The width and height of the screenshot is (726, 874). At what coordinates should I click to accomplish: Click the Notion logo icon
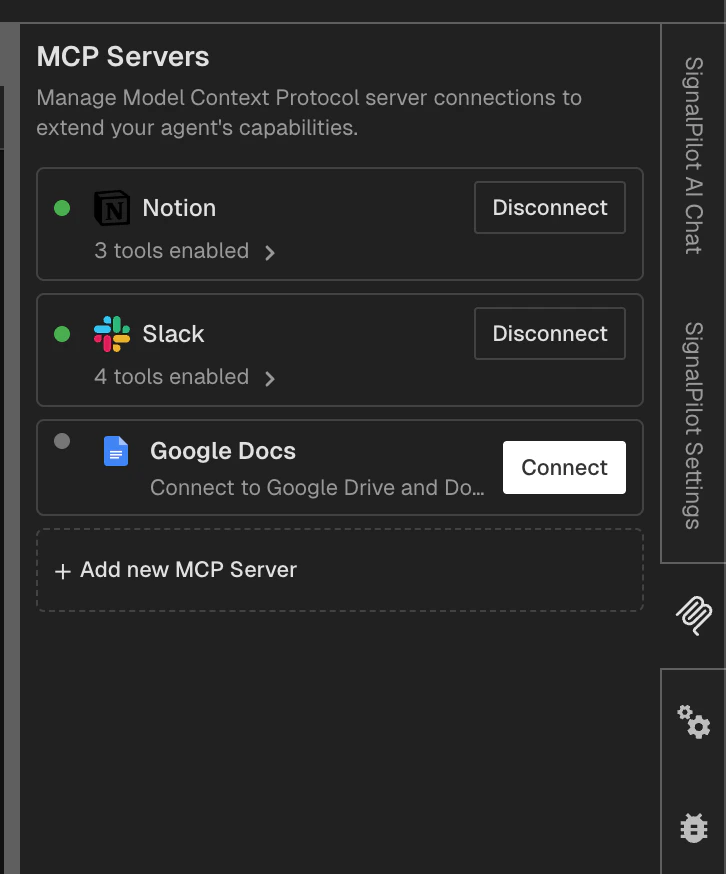pyautogui.click(x=113, y=208)
